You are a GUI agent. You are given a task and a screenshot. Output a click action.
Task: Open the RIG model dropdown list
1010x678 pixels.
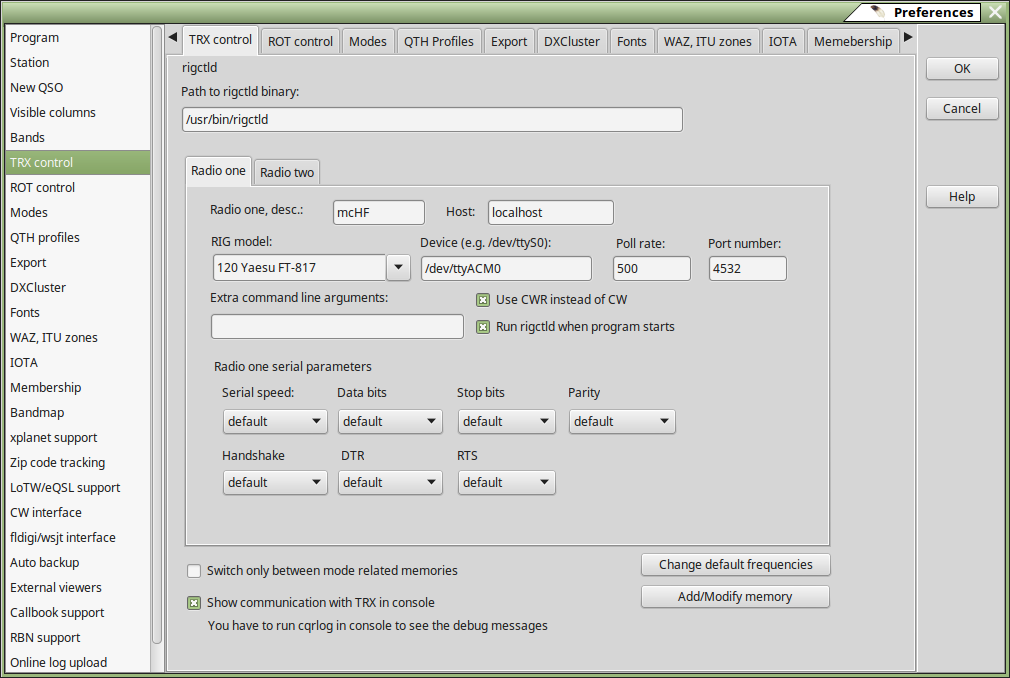pos(398,268)
